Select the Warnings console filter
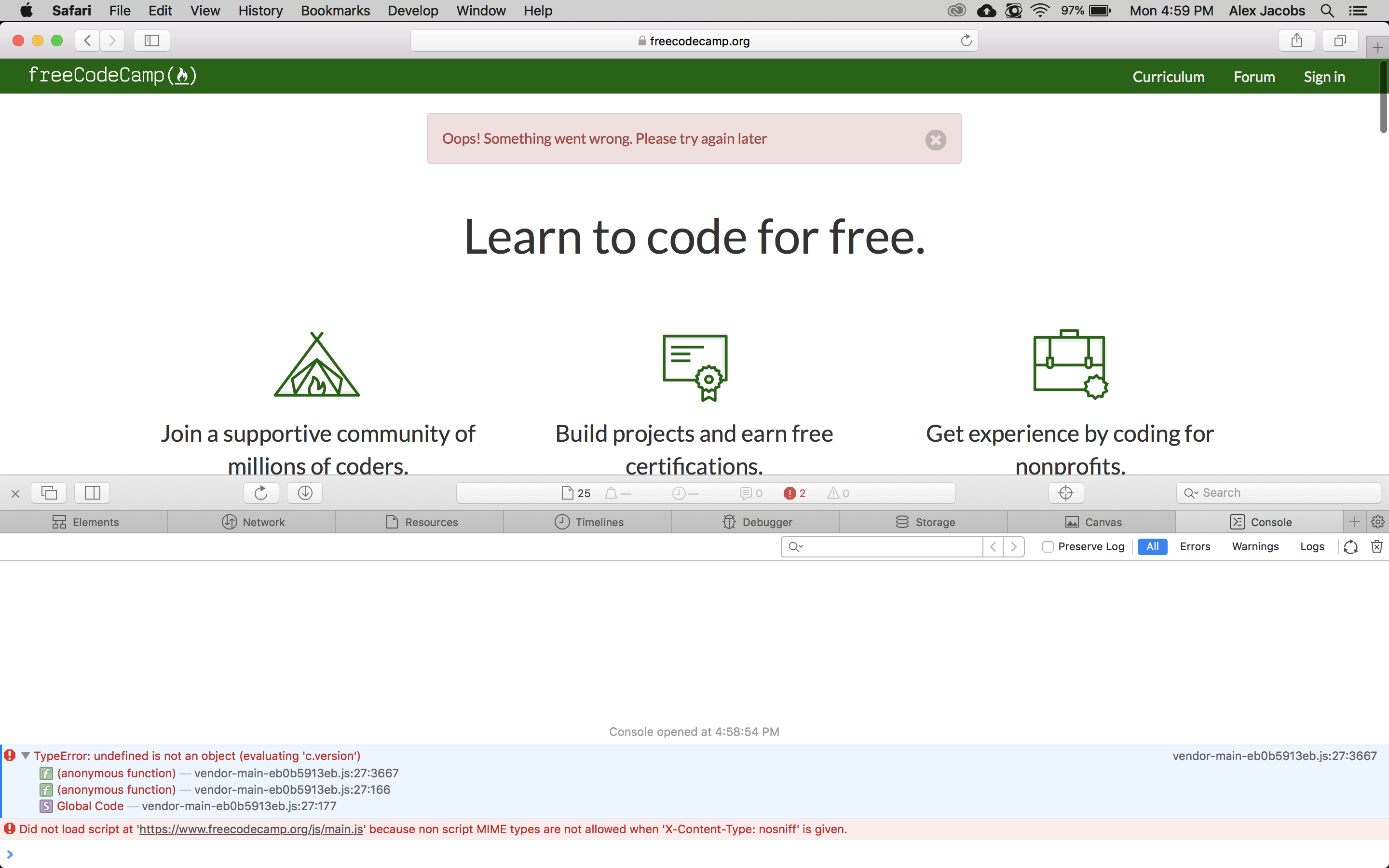The image size is (1389, 868). tap(1255, 546)
